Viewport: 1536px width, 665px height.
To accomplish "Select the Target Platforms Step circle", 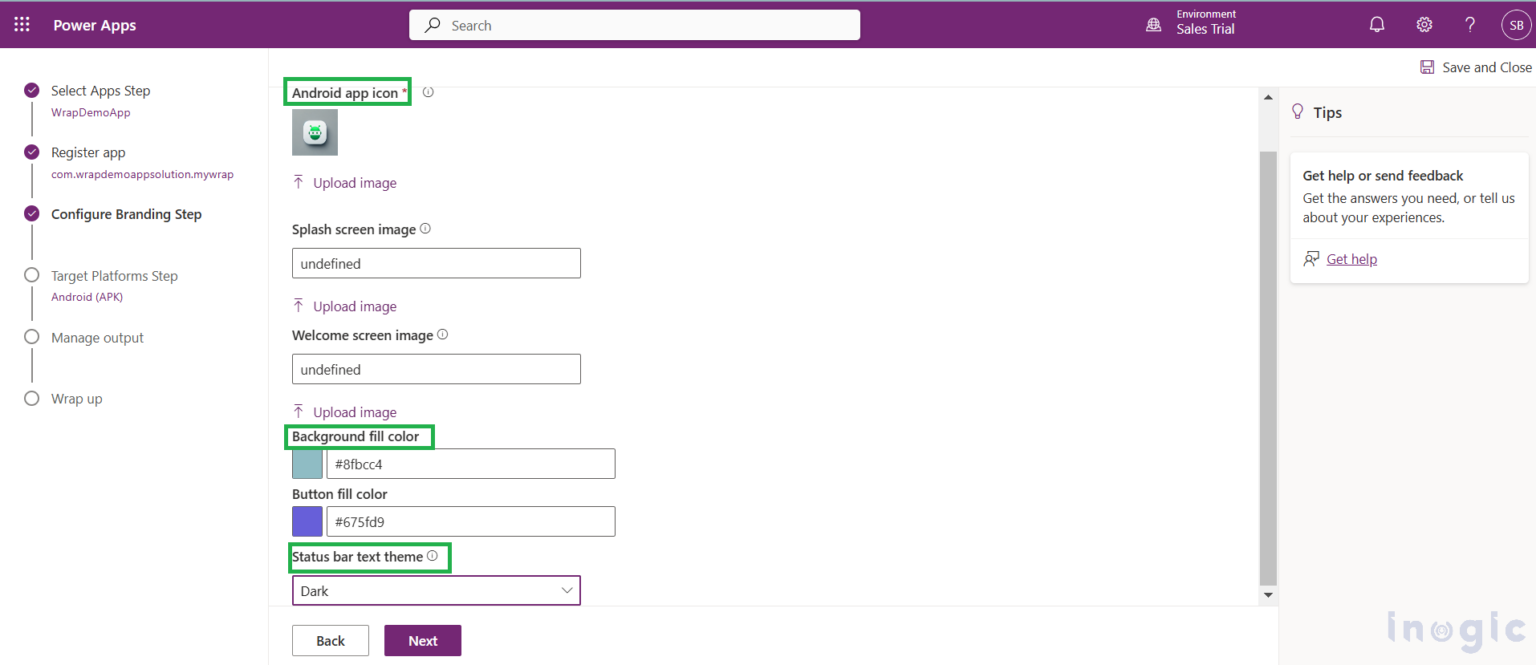I will point(31,275).
